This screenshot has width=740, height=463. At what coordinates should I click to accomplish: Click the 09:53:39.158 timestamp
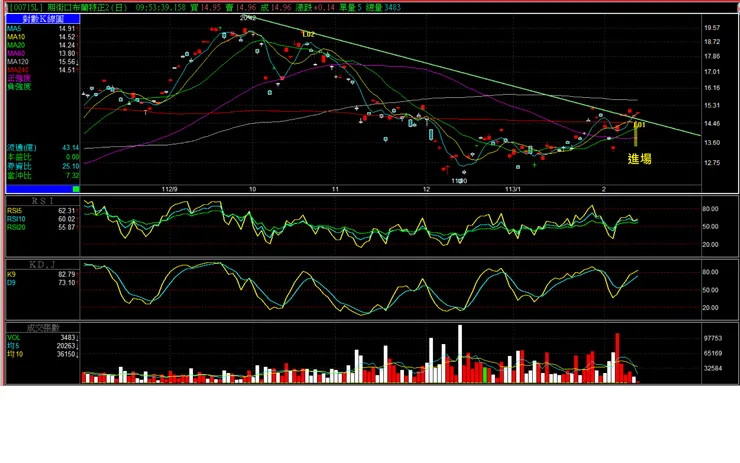coord(160,8)
